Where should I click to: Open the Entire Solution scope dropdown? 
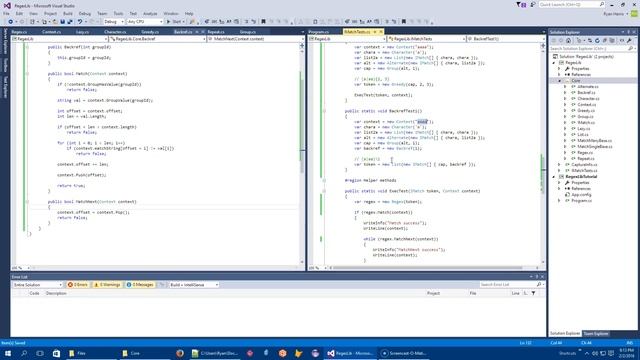pos(37,284)
